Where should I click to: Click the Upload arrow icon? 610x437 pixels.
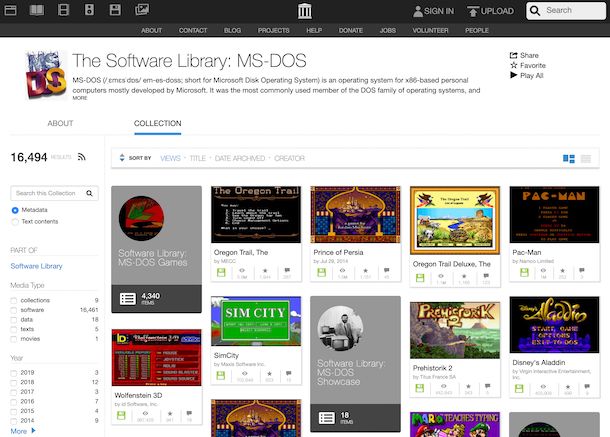[x=473, y=11]
